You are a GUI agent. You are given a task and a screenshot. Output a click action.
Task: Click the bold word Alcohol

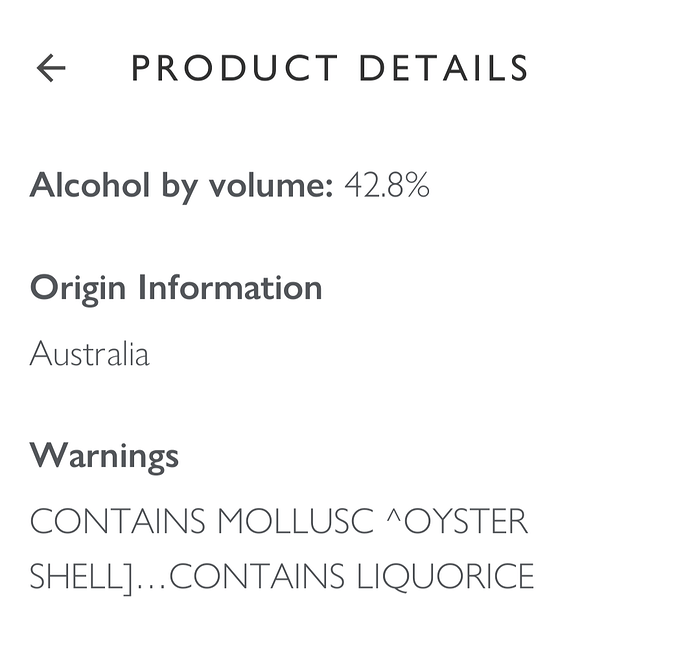90,185
